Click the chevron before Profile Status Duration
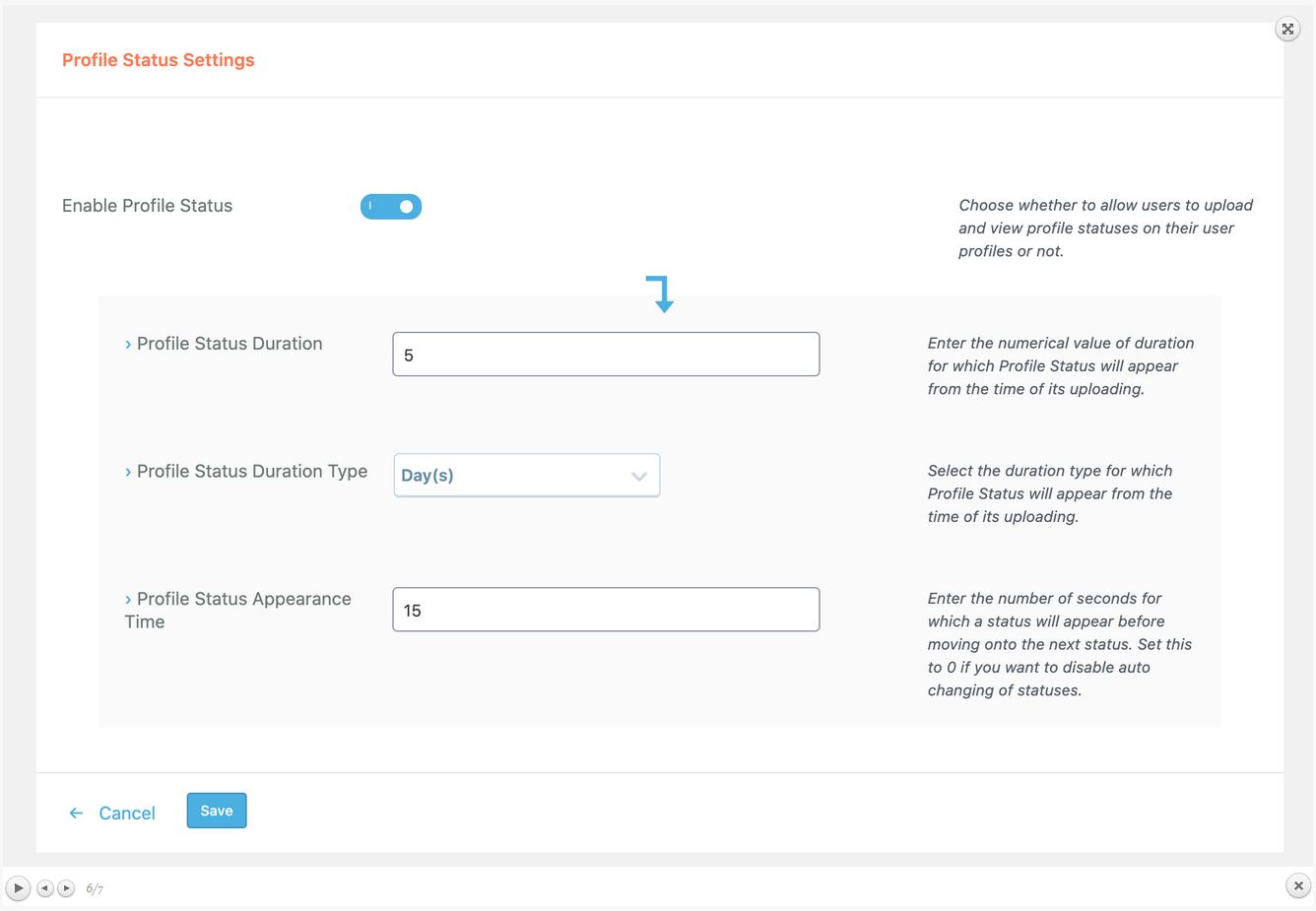 [128, 345]
